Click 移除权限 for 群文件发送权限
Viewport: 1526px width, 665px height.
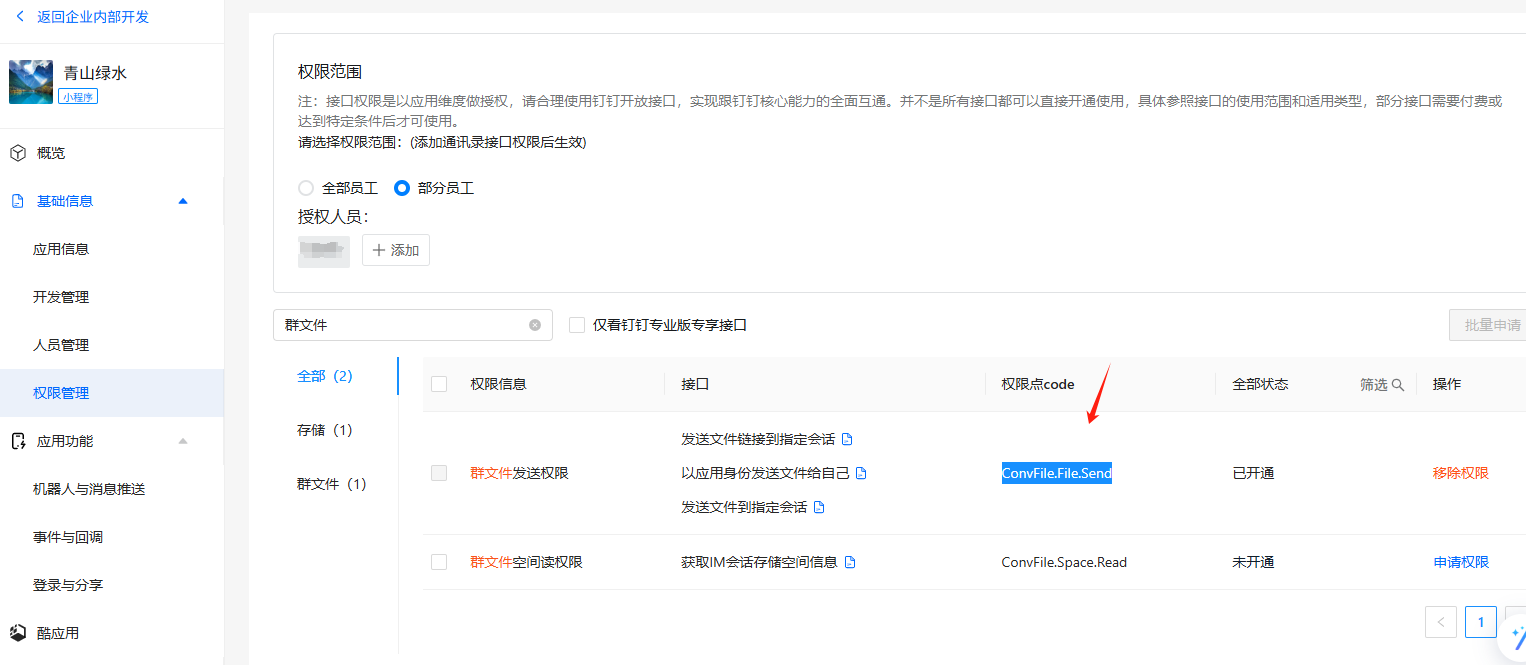point(1461,473)
